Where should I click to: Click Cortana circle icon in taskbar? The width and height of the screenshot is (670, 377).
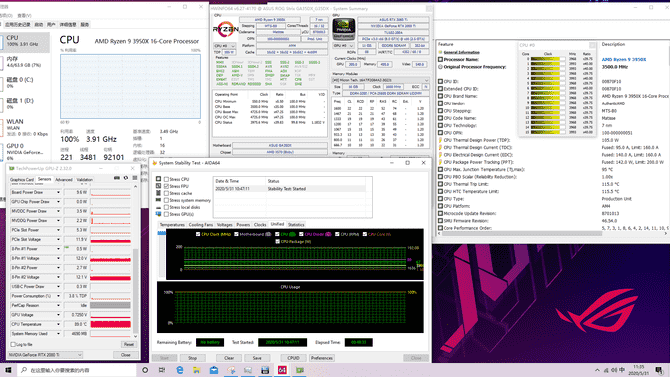pos(145,370)
